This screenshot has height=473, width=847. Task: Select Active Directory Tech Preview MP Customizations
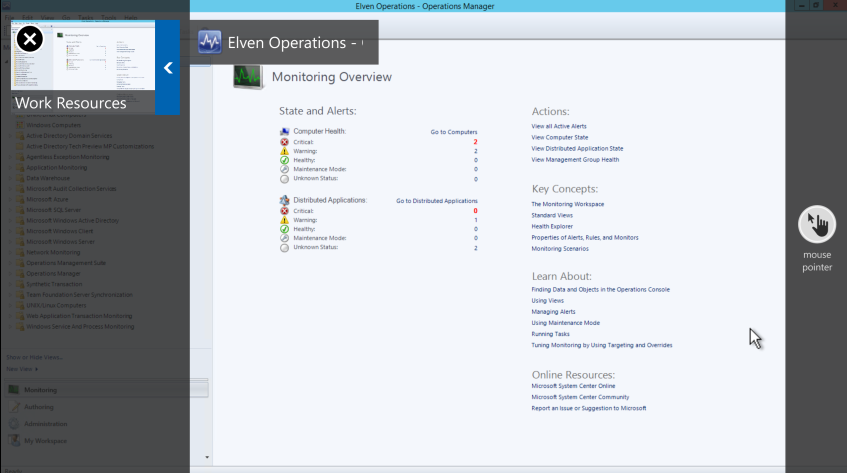pos(90,146)
